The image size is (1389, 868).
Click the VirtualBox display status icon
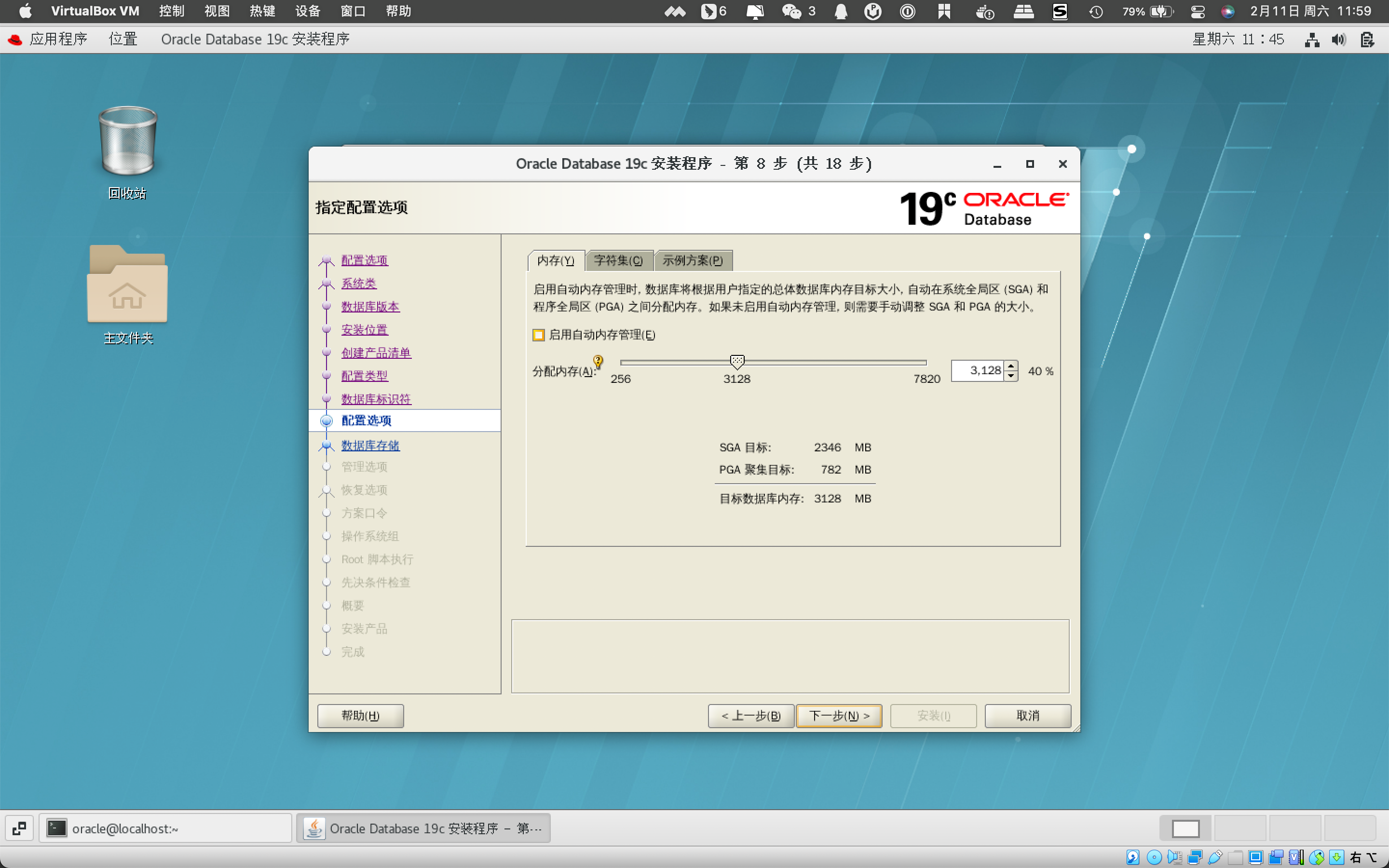(x=1255, y=857)
